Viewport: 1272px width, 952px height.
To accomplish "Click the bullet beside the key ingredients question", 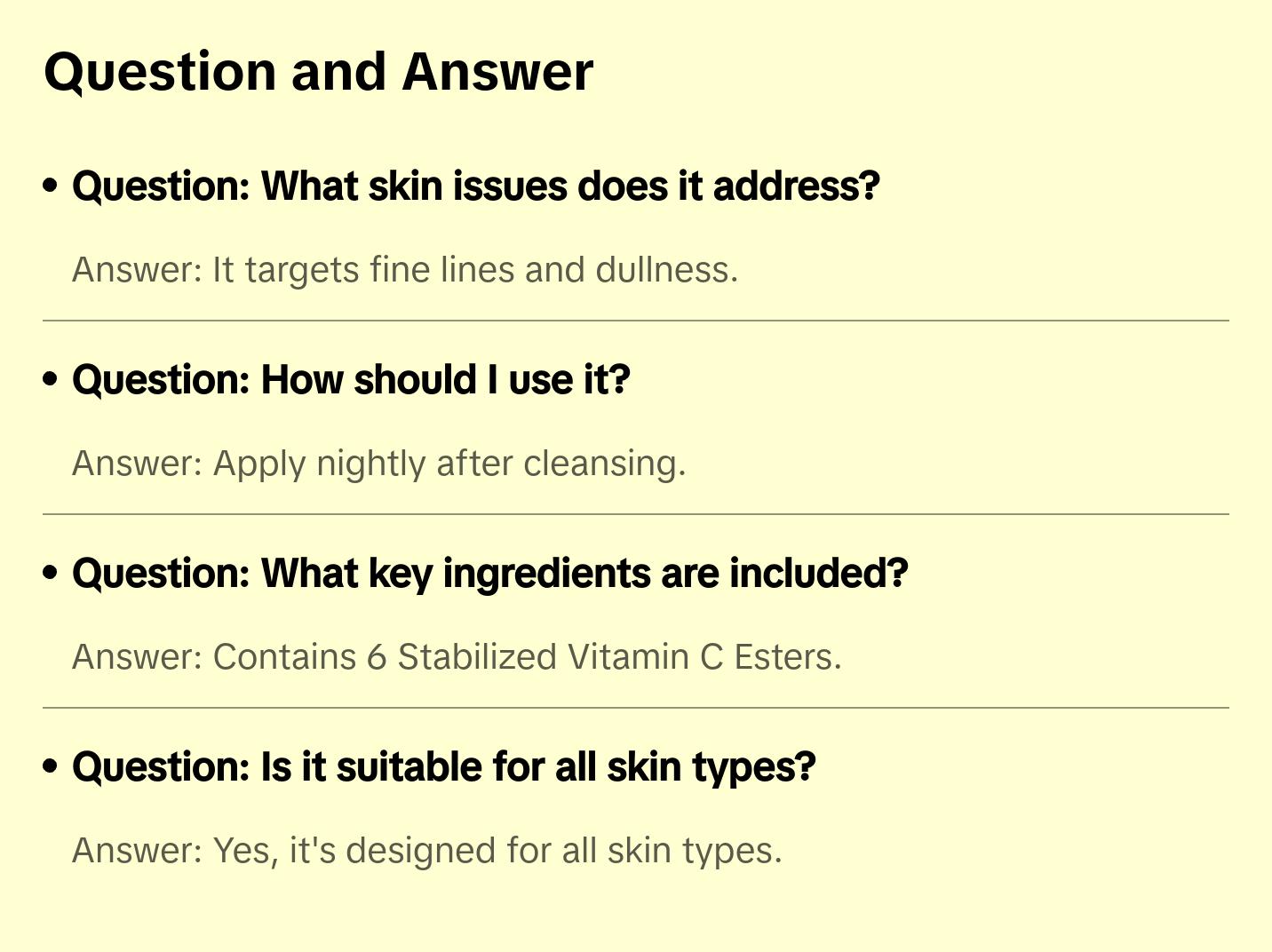I will pos(51,573).
